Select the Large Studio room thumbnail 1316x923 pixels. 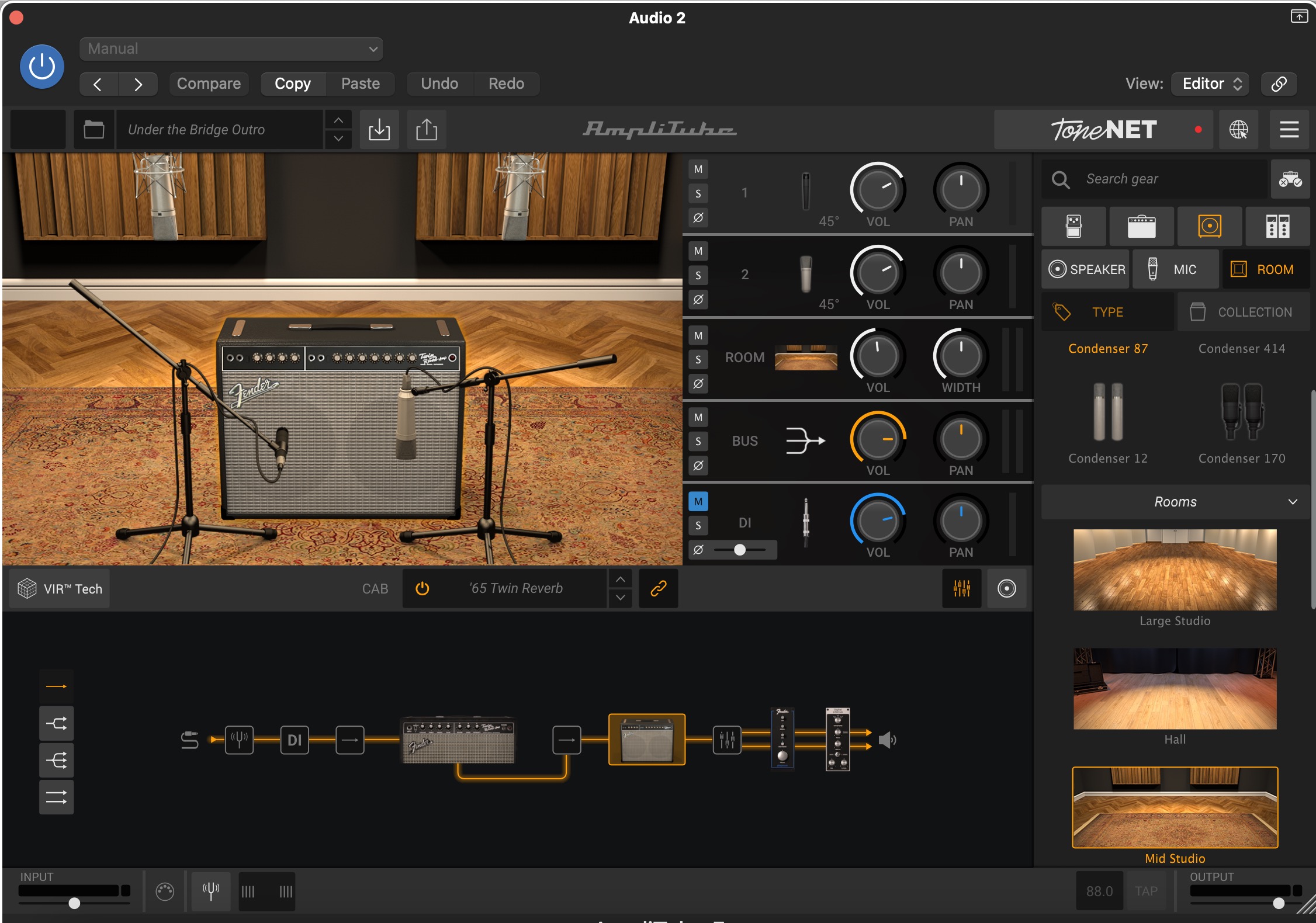pos(1175,570)
